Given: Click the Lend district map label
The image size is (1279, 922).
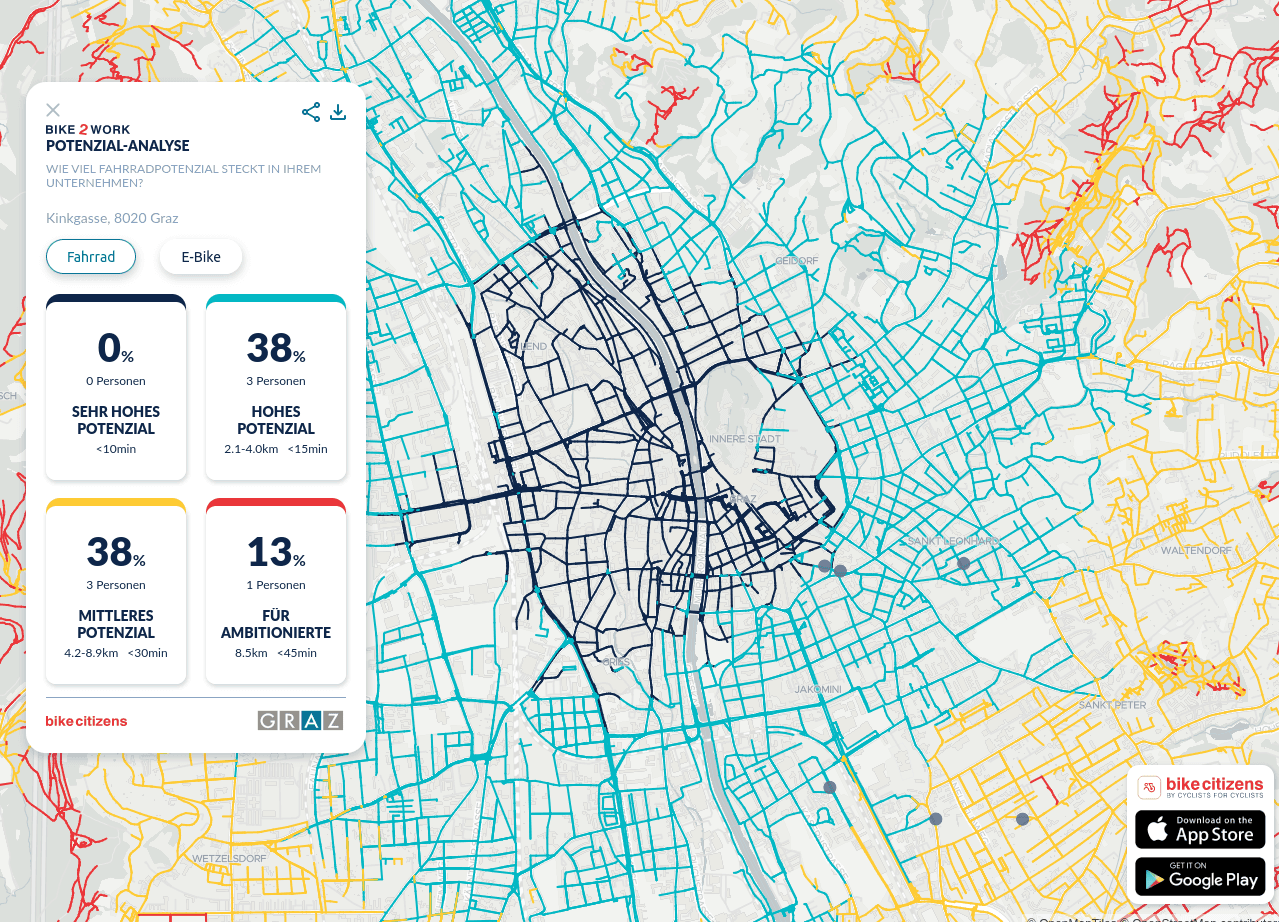Looking at the screenshot, I should [x=534, y=347].
